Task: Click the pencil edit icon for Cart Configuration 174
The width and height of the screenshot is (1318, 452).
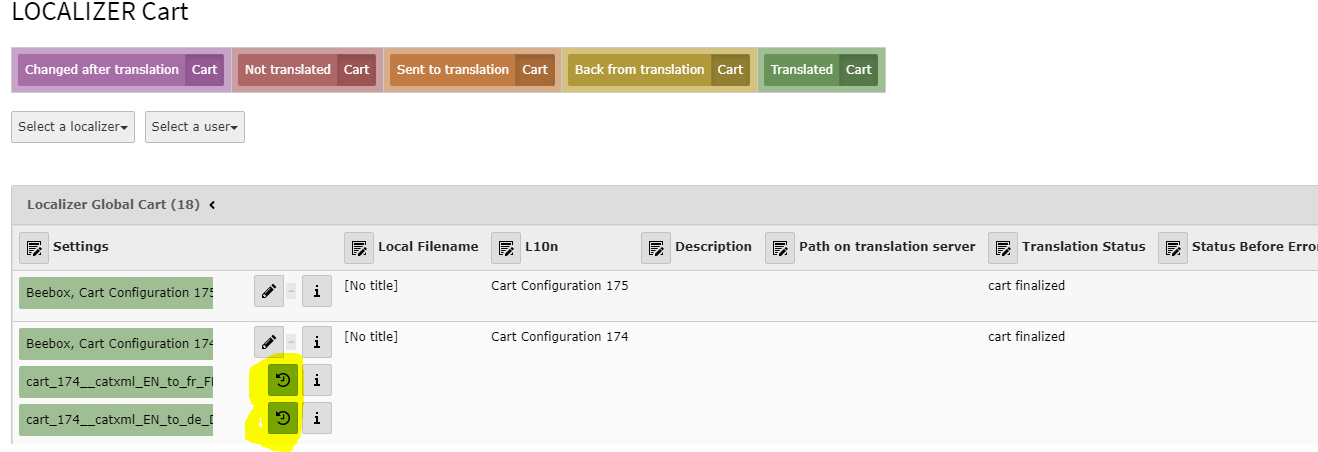Action: pyautogui.click(x=268, y=342)
